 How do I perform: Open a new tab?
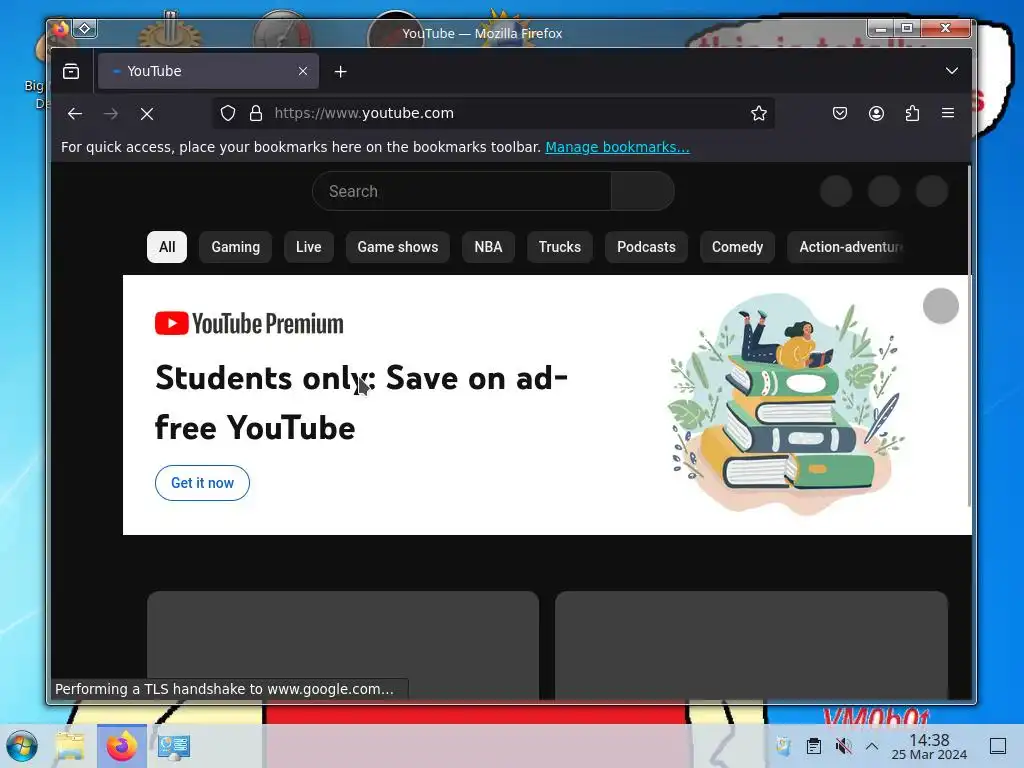340,71
